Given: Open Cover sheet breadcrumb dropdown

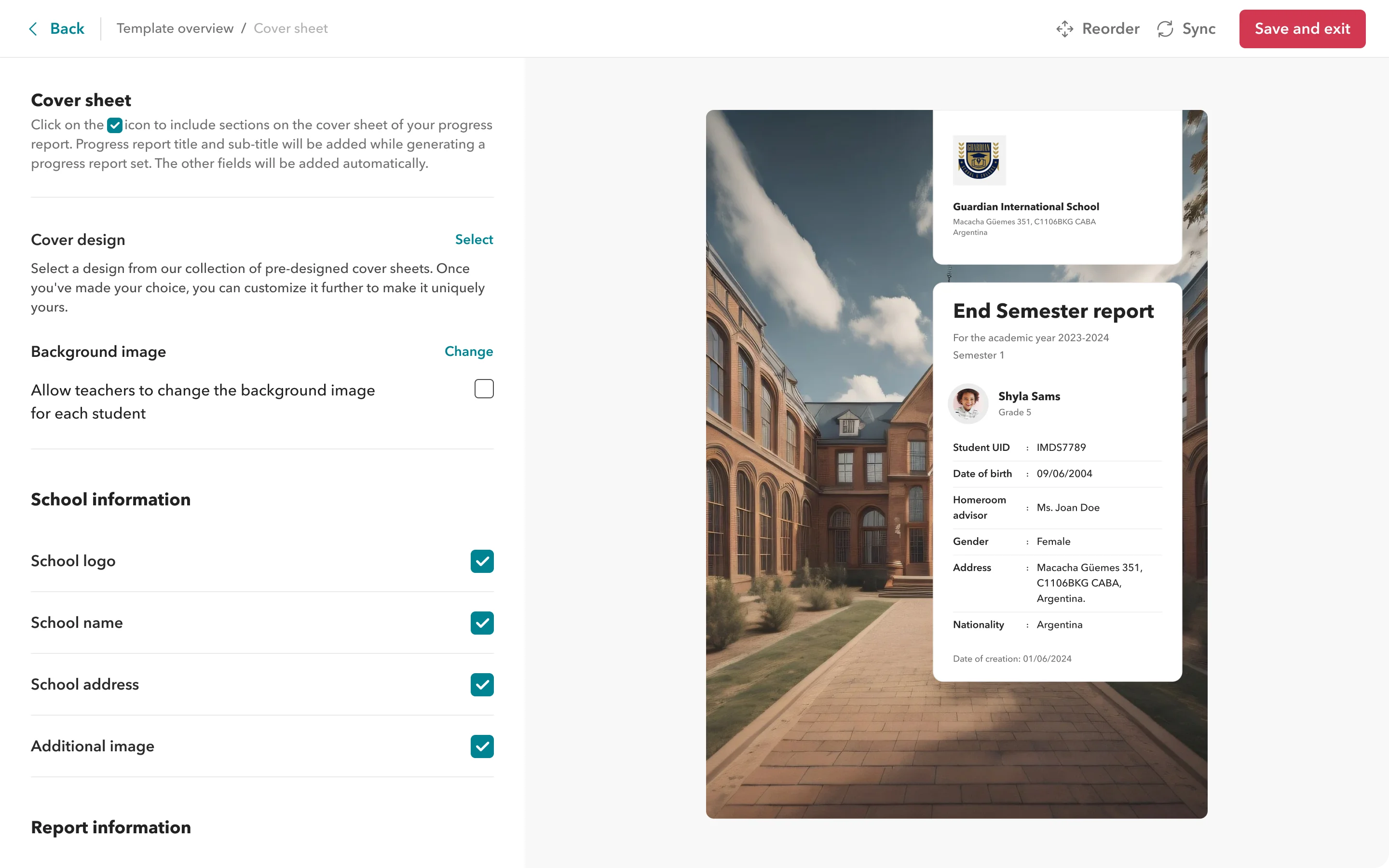Looking at the screenshot, I should 290,28.
